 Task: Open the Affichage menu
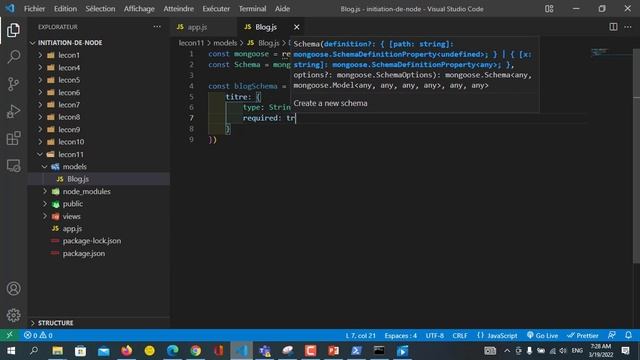pyautogui.click(x=139, y=9)
